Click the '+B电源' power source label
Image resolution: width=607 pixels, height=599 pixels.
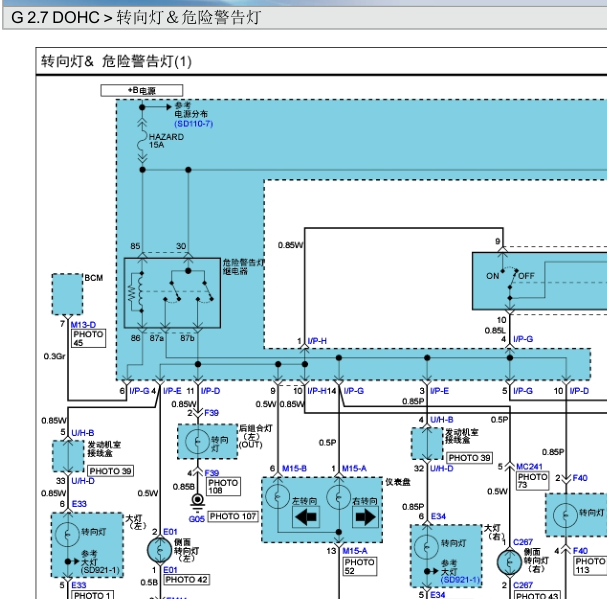pos(142,91)
